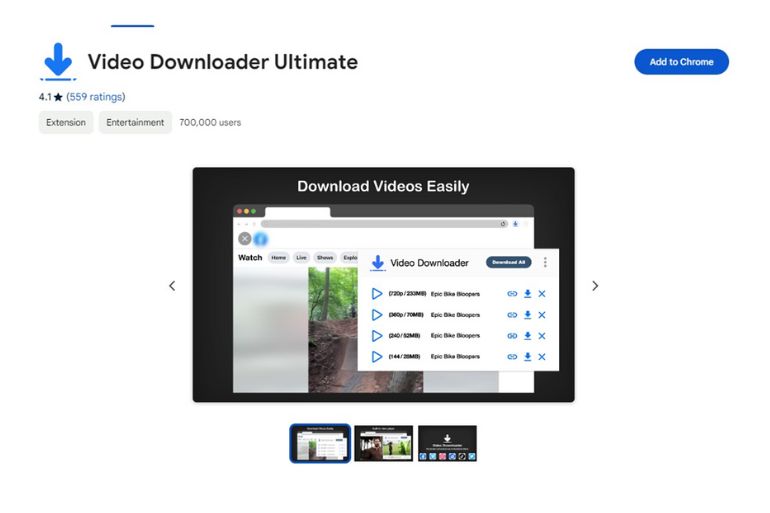The image size is (770, 513).
Task: Copy link icon for the 360p video row
Action: point(512,315)
